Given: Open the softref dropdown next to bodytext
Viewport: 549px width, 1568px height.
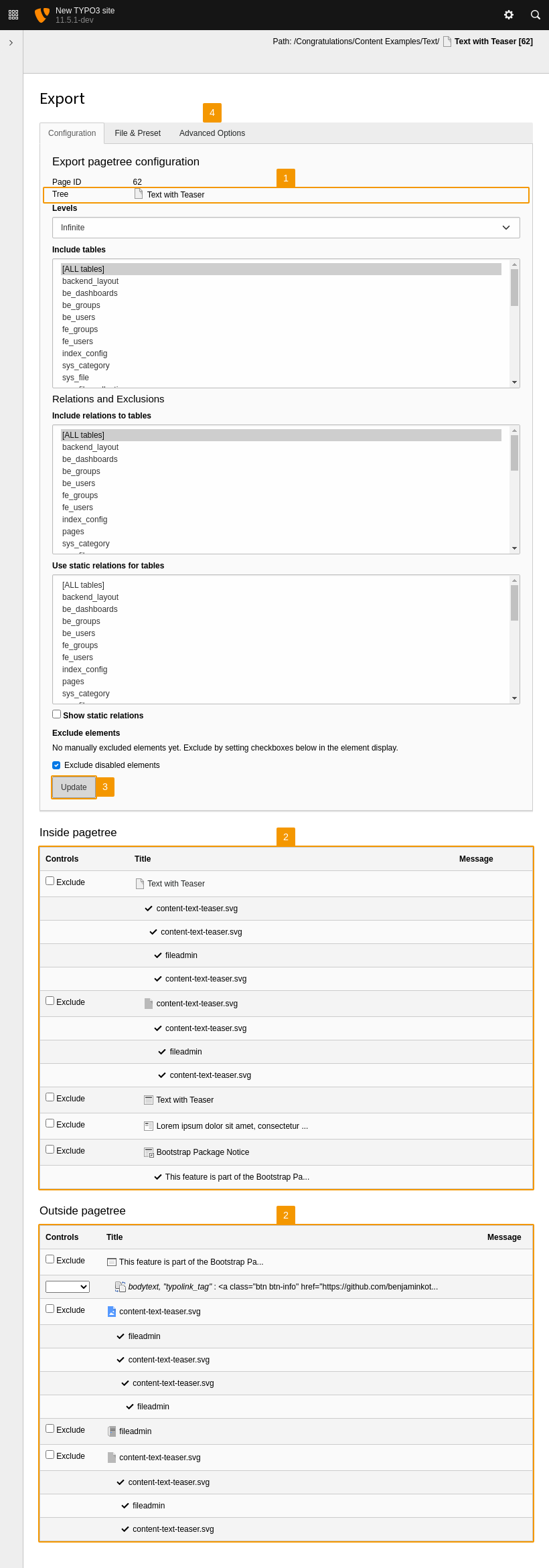Looking at the screenshot, I should [x=67, y=1287].
